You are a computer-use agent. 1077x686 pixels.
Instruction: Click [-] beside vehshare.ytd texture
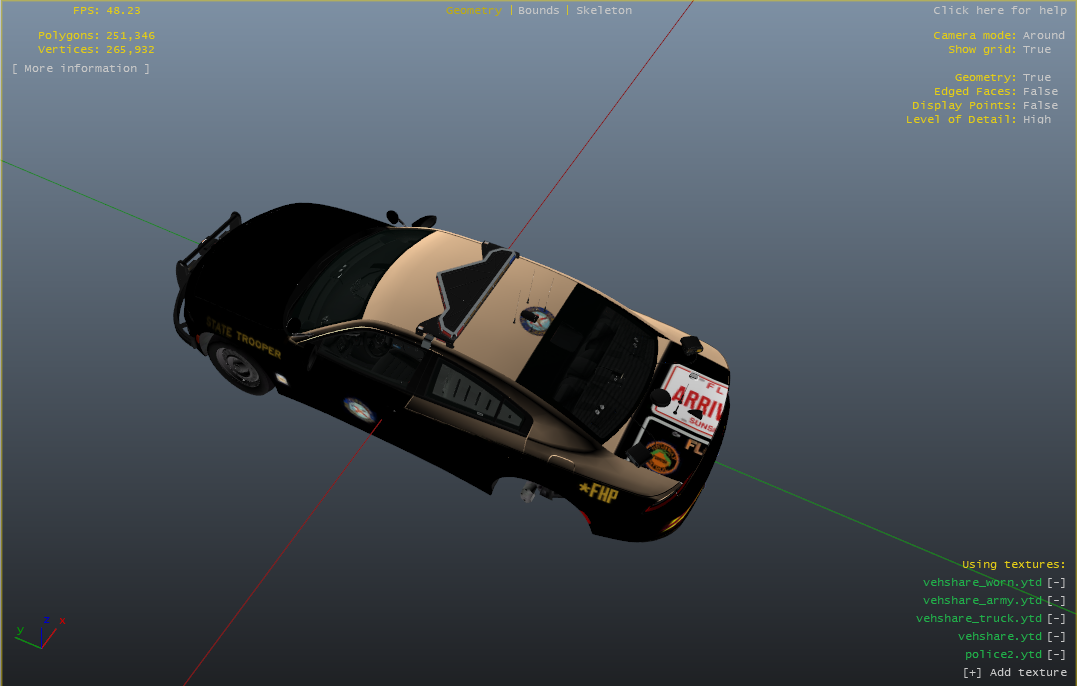pos(1056,636)
